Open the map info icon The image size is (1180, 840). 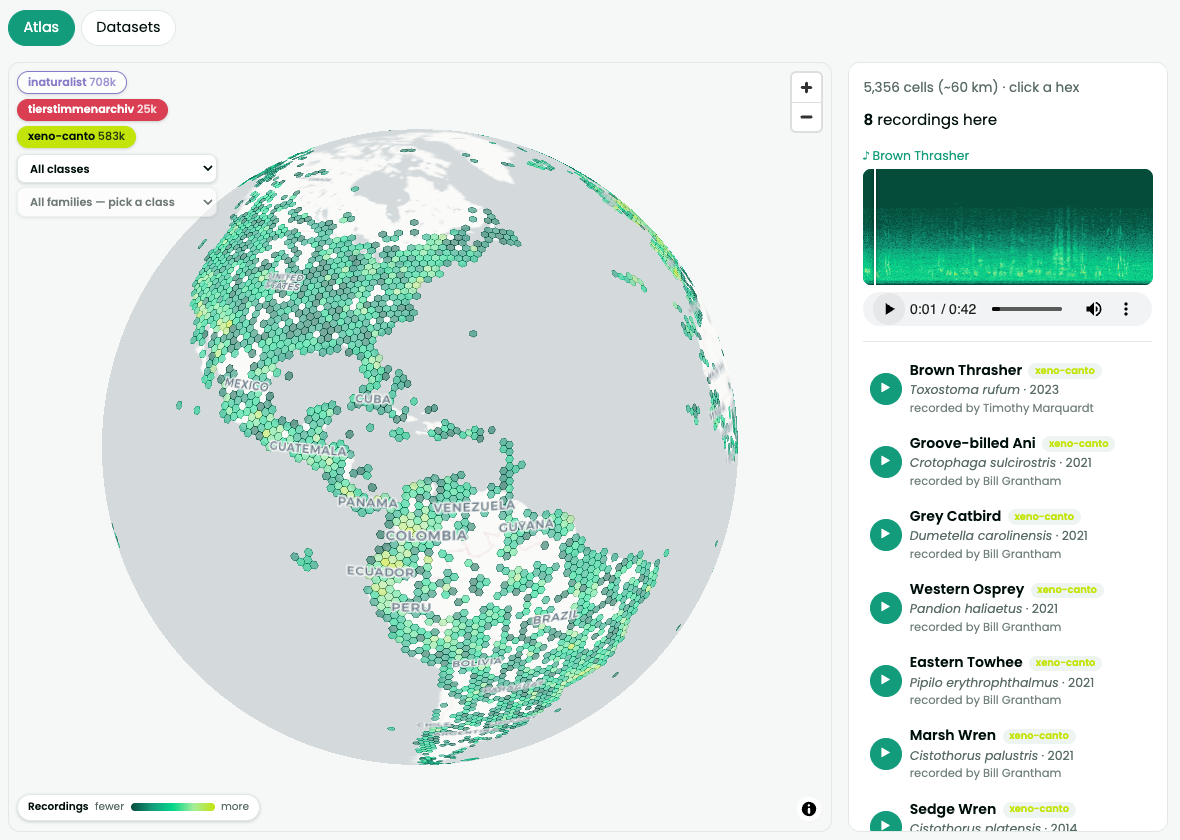tap(809, 808)
